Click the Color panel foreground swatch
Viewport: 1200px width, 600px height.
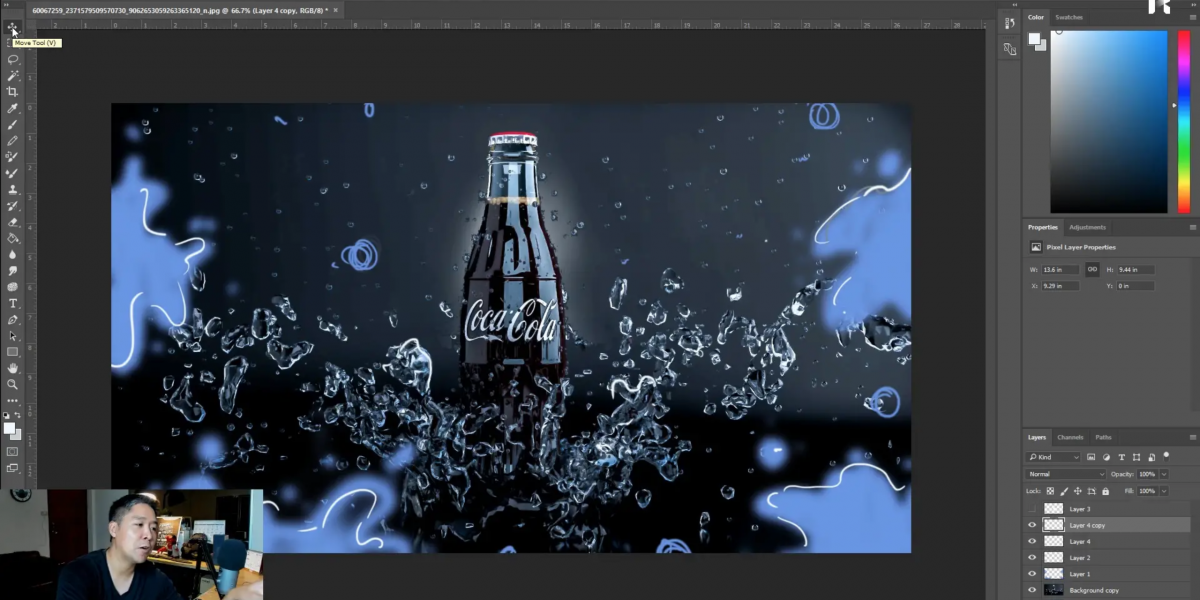pyautogui.click(x=1034, y=38)
